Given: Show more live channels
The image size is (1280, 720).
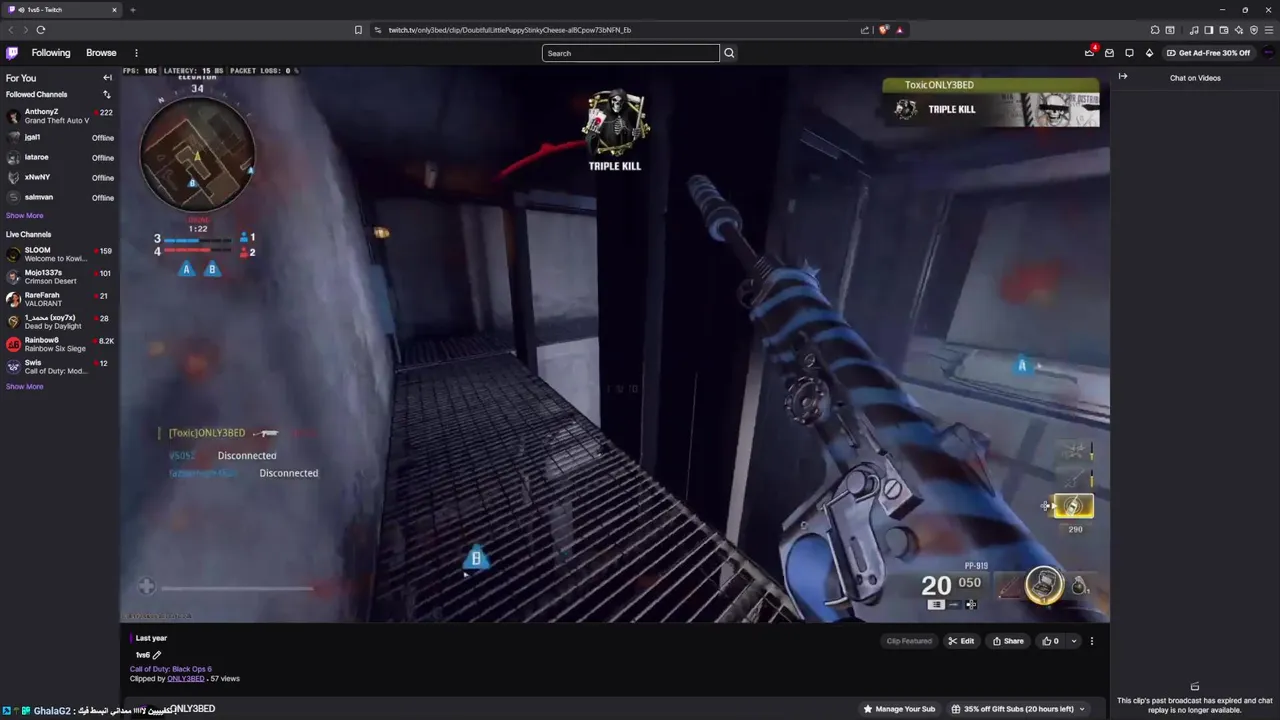Looking at the screenshot, I should tap(25, 387).
